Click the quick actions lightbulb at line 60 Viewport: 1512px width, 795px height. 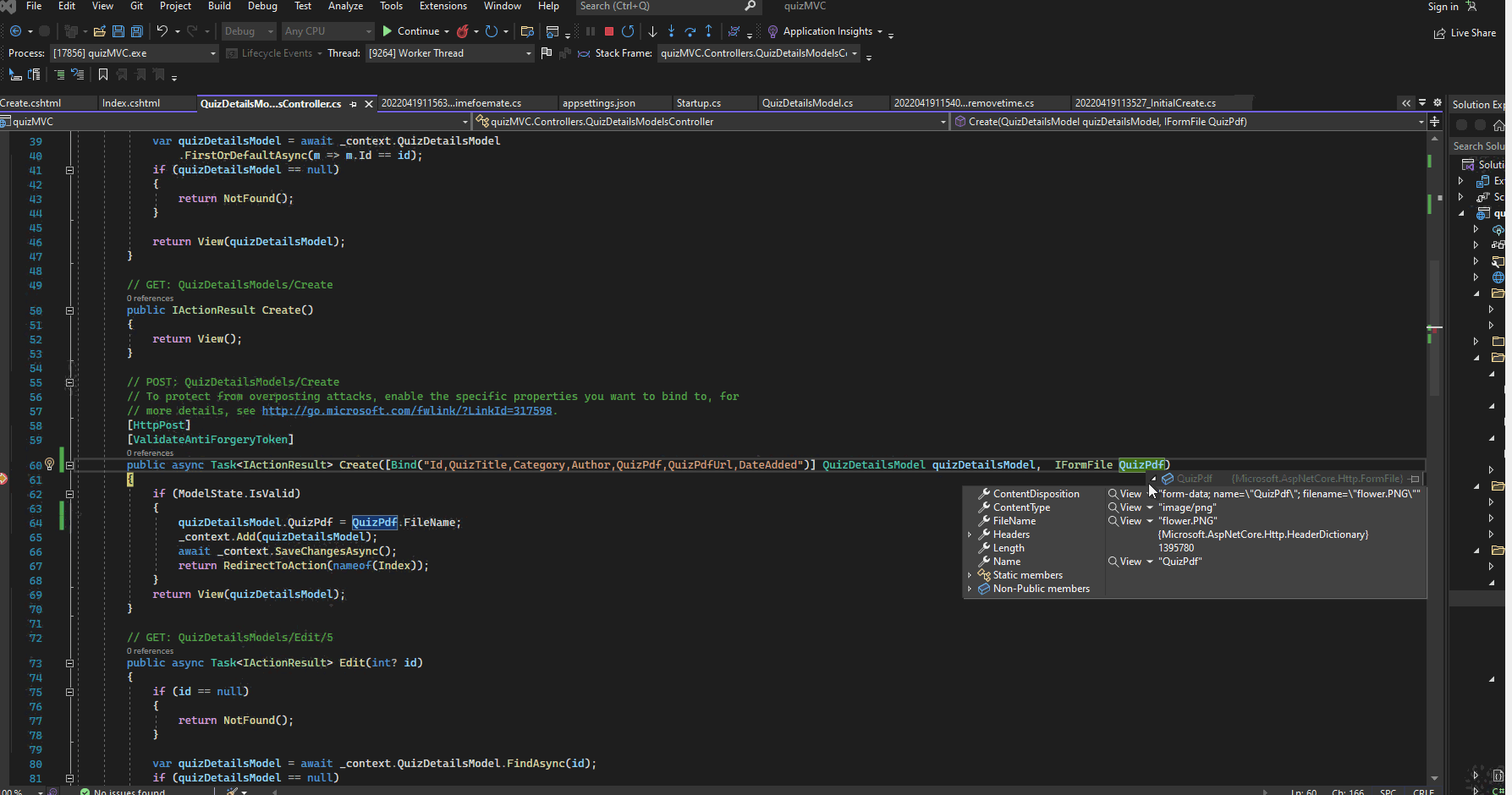click(x=49, y=464)
